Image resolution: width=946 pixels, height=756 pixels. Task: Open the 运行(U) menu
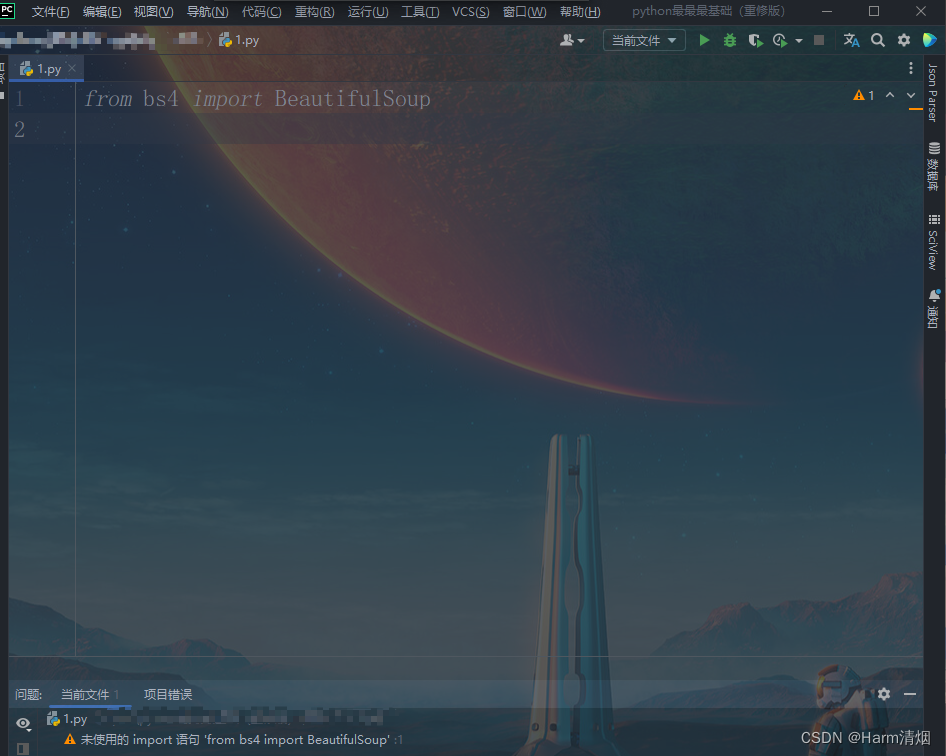pyautogui.click(x=367, y=12)
